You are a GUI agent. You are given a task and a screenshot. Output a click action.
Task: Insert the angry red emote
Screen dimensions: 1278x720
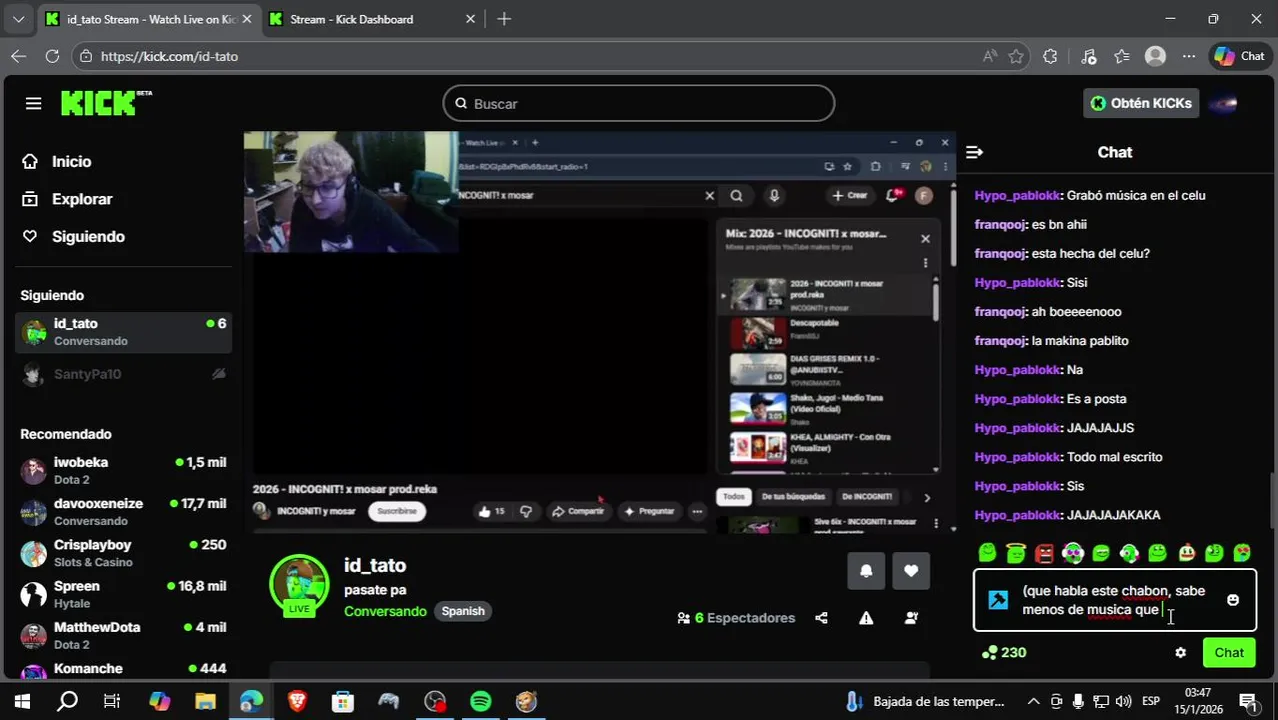tap(1044, 552)
